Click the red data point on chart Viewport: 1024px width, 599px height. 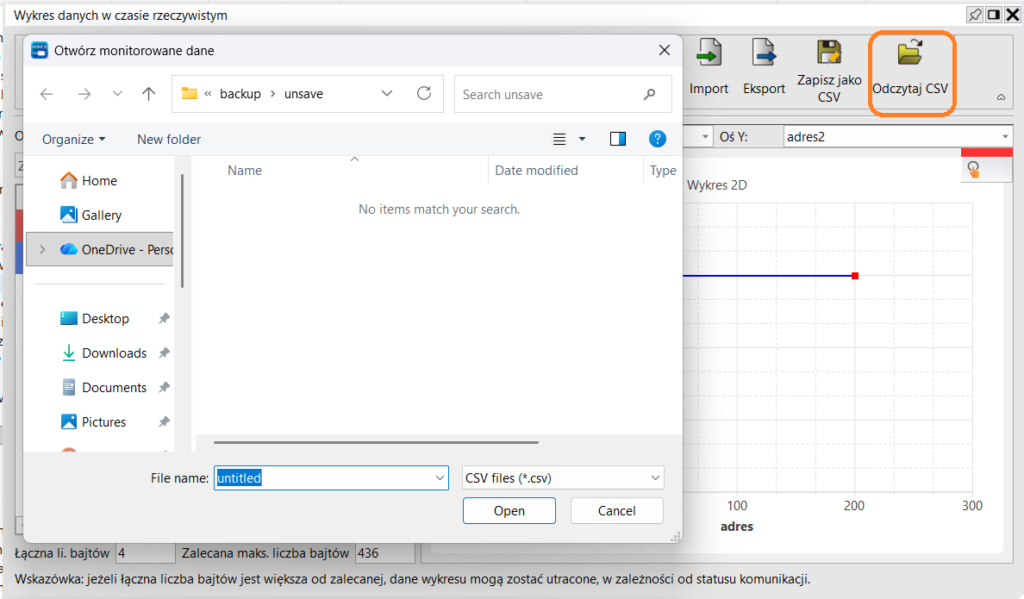855,276
